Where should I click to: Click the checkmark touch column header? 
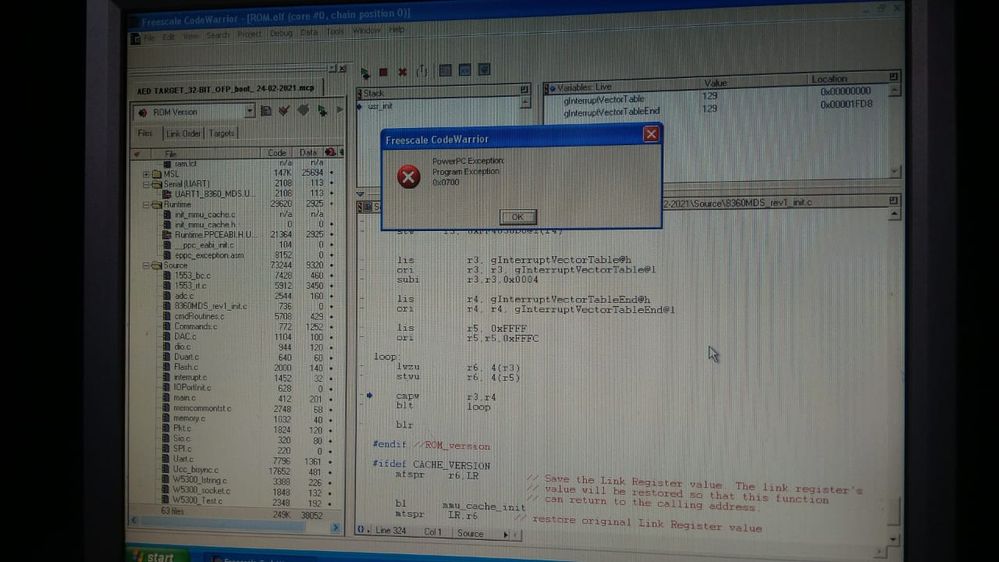[136, 154]
